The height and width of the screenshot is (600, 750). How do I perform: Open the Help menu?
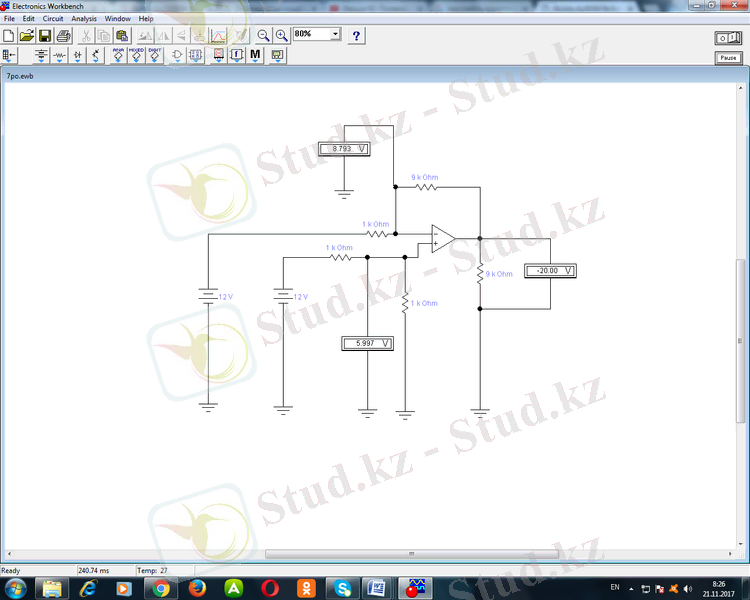[x=146, y=19]
